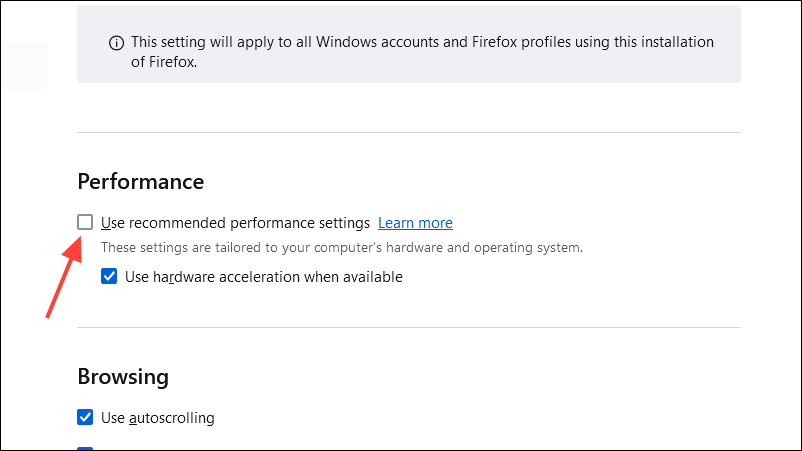Screen dimensions: 802x451
Task: Click the 'Use recommended performance settings' label text
Action: point(235,223)
